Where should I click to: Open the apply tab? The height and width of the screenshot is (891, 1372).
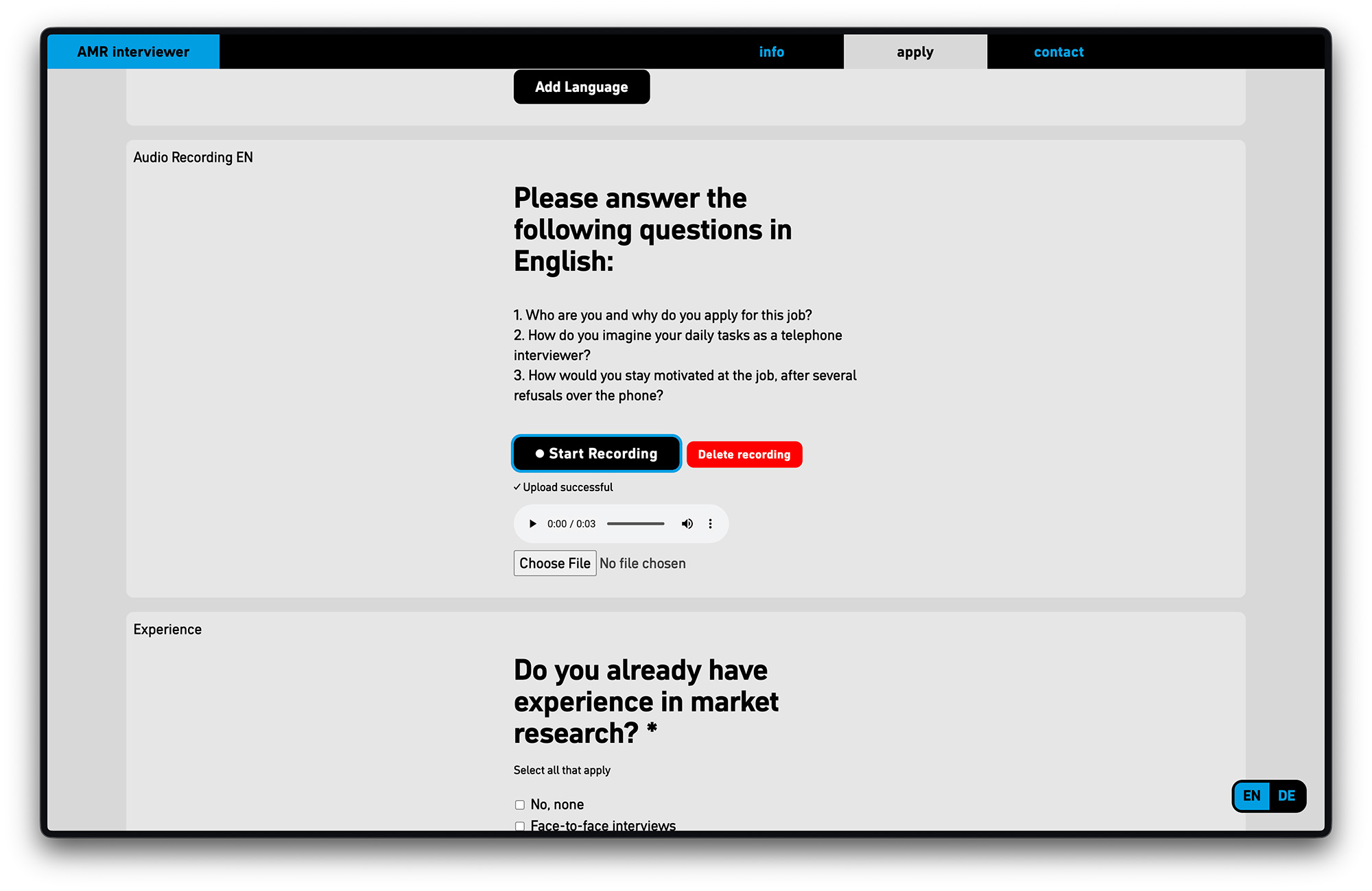click(915, 51)
